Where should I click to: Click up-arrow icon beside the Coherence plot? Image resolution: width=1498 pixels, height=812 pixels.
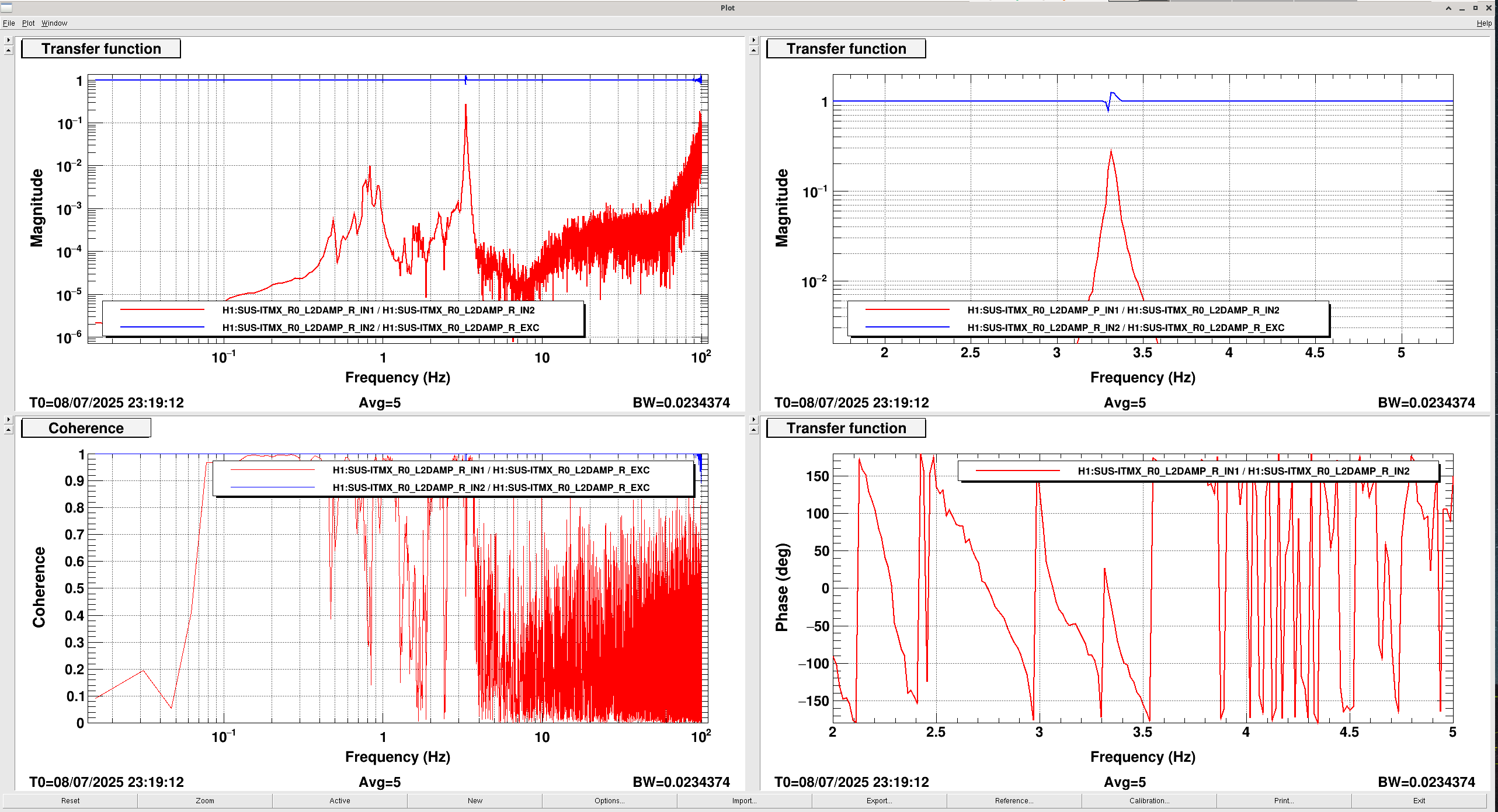tap(8, 430)
